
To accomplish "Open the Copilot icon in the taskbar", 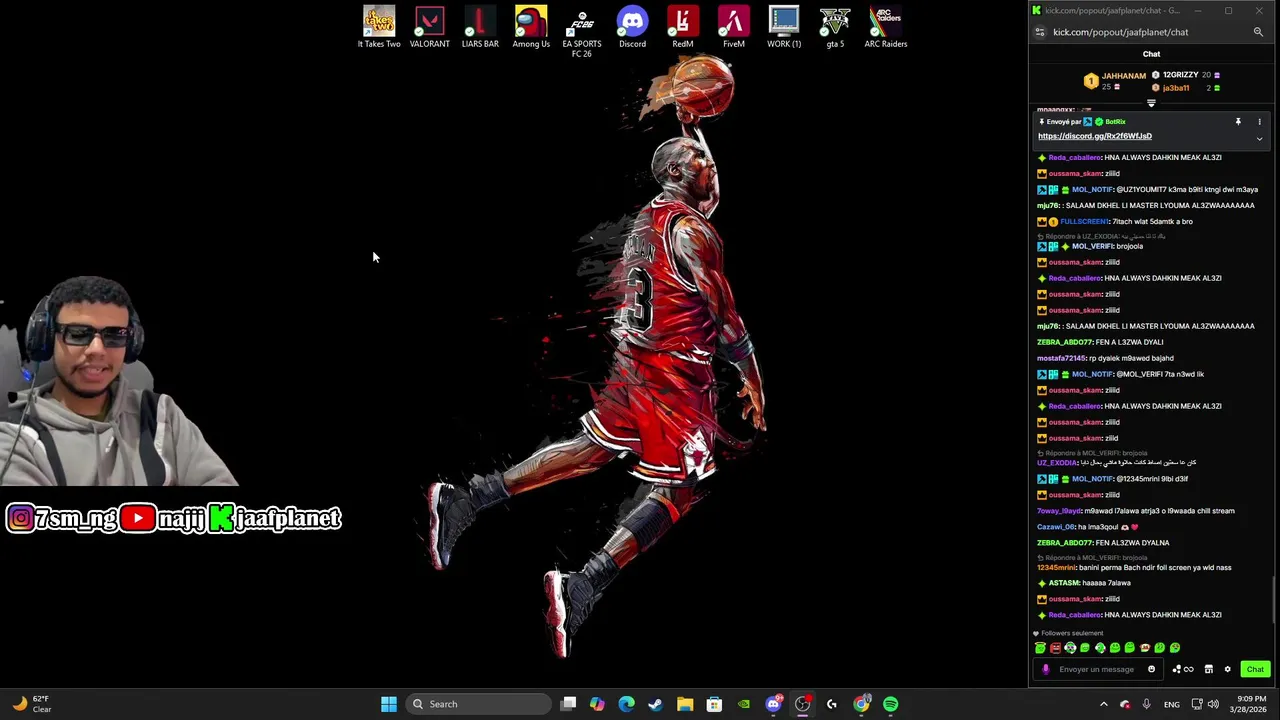I will point(597,704).
